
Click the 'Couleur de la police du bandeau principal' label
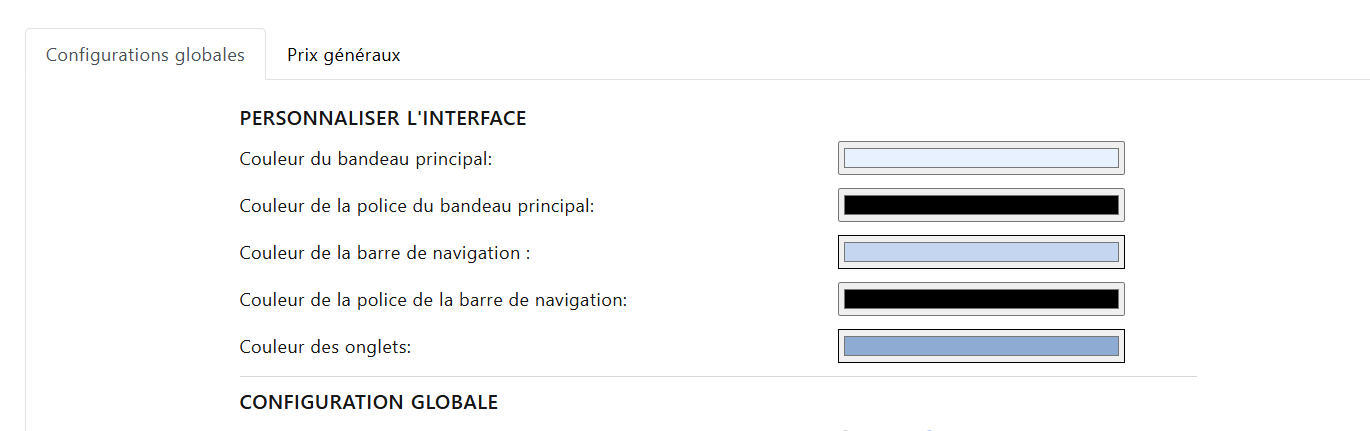pyautogui.click(x=417, y=206)
